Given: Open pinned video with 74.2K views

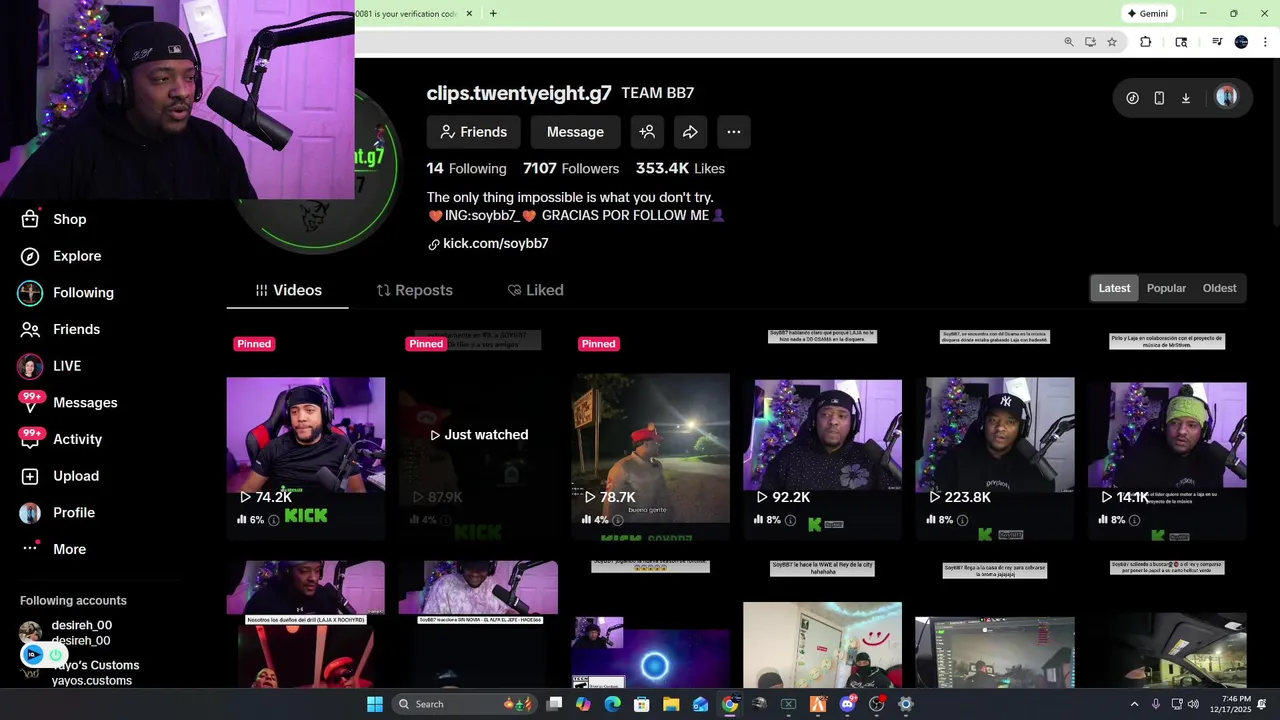Looking at the screenshot, I should (306, 435).
